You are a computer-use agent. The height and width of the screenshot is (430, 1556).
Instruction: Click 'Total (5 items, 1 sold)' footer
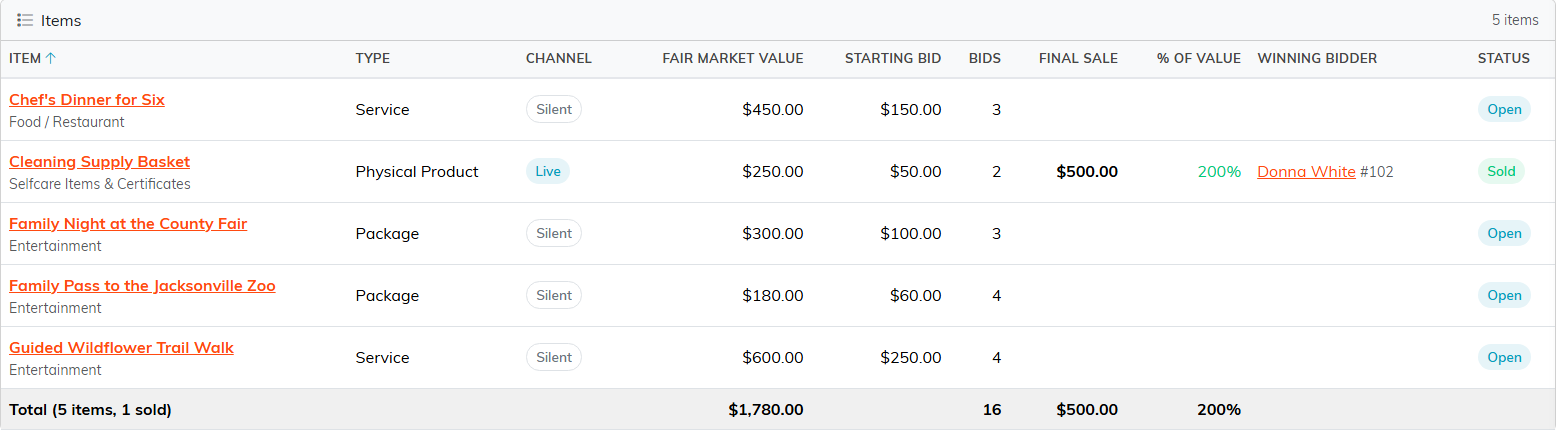pyautogui.click(x=90, y=410)
